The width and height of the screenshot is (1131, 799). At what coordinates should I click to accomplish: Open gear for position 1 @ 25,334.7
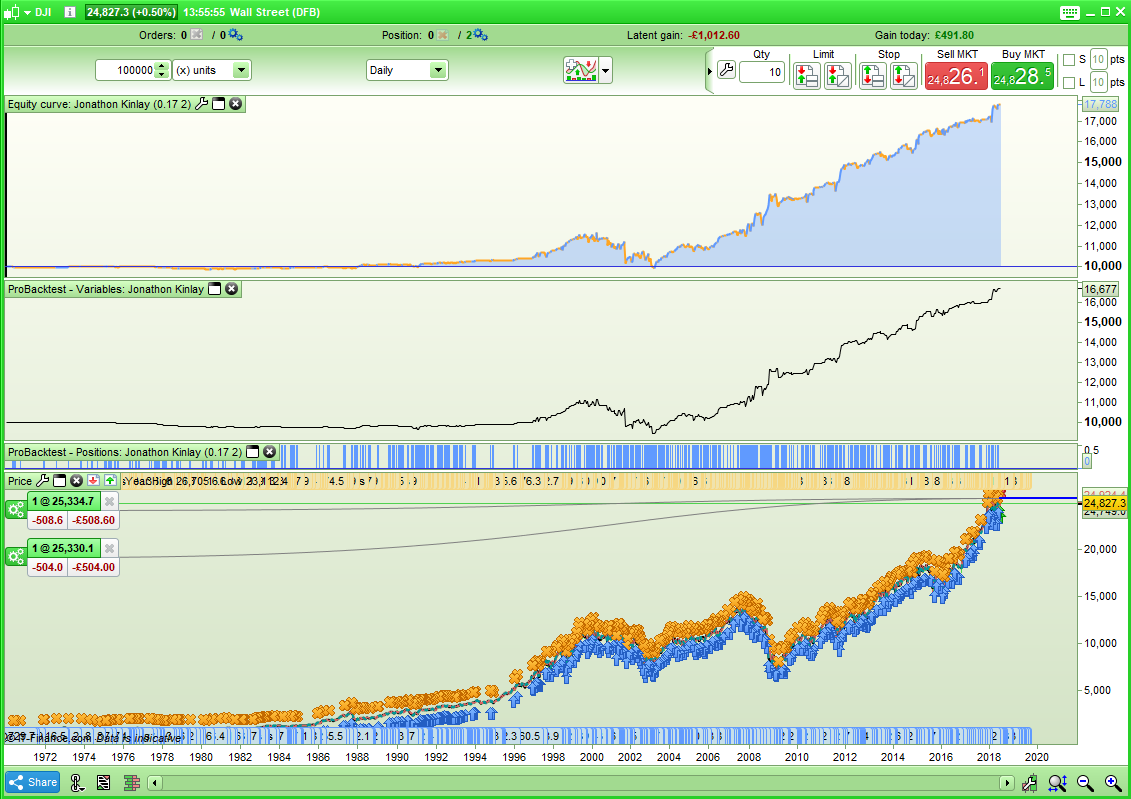tap(16, 510)
